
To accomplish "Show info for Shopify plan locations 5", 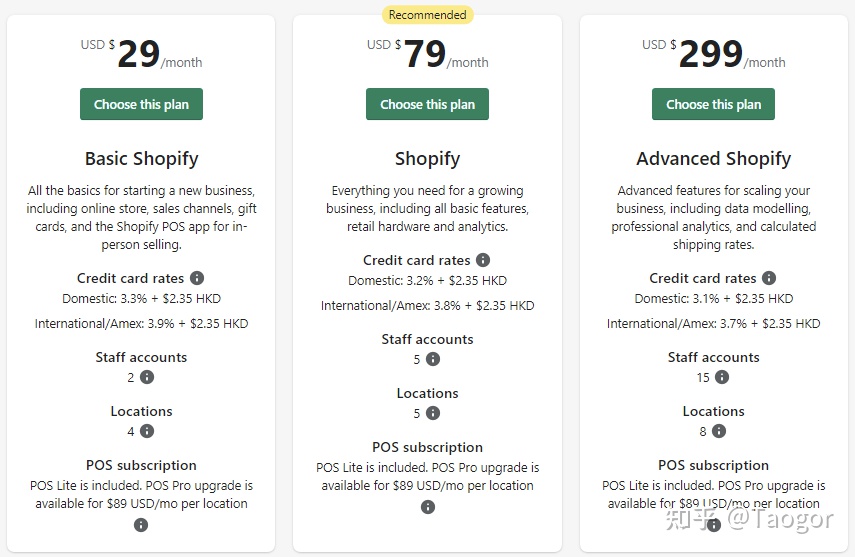I will tap(433, 413).
